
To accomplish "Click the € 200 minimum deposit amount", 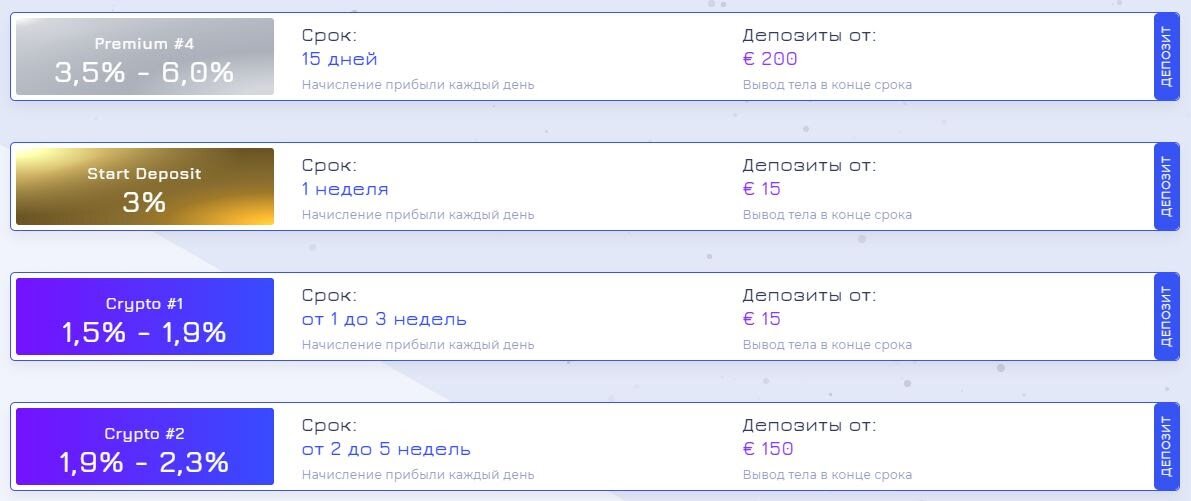I will click(770, 59).
